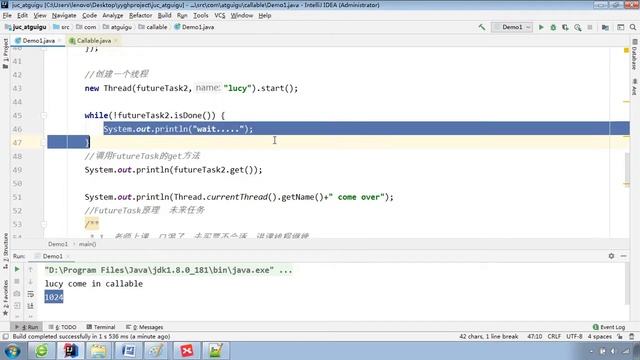This screenshot has height=360, width=640.
Task: Open the VCS menu
Action: 220,15
